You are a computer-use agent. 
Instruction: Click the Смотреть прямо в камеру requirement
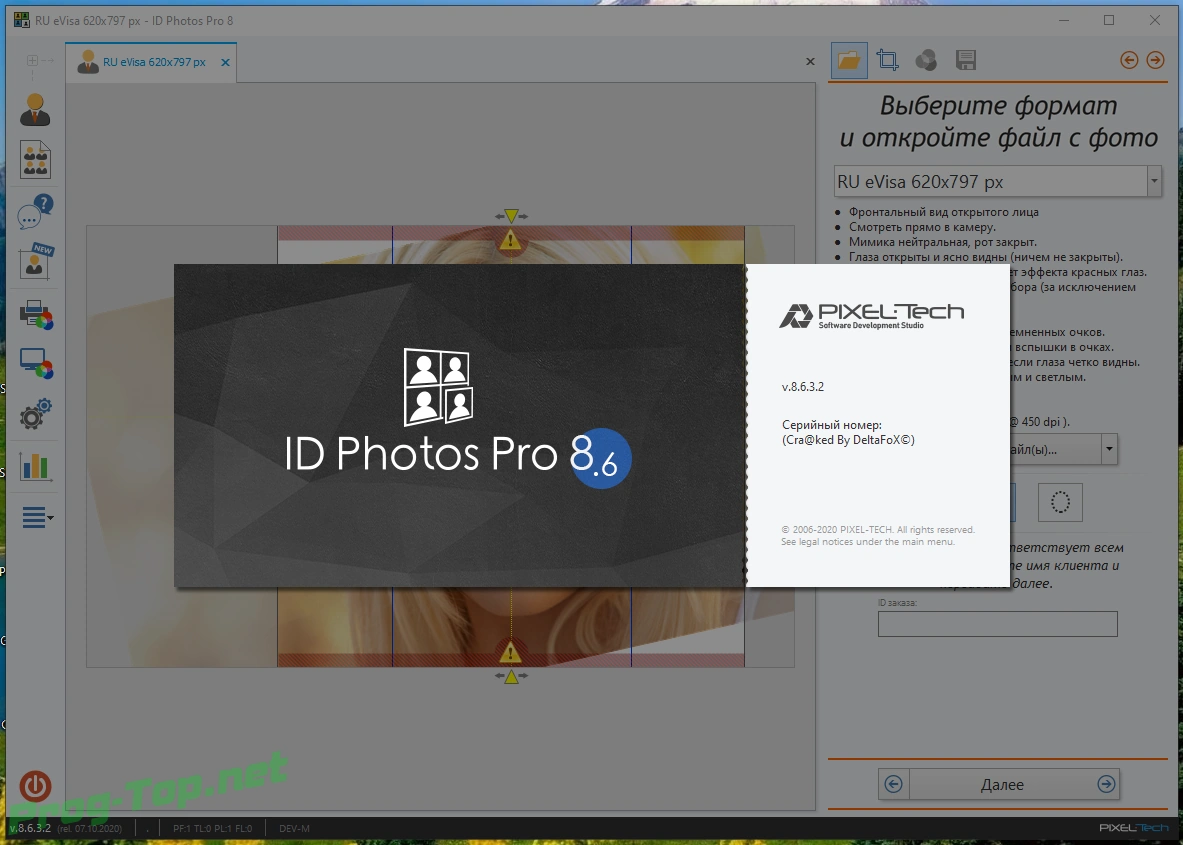[x=922, y=227]
